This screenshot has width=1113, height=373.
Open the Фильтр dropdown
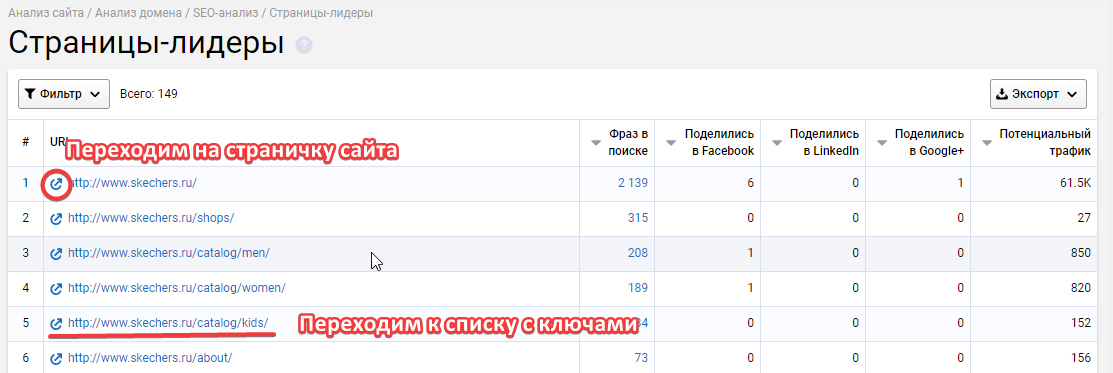point(64,94)
